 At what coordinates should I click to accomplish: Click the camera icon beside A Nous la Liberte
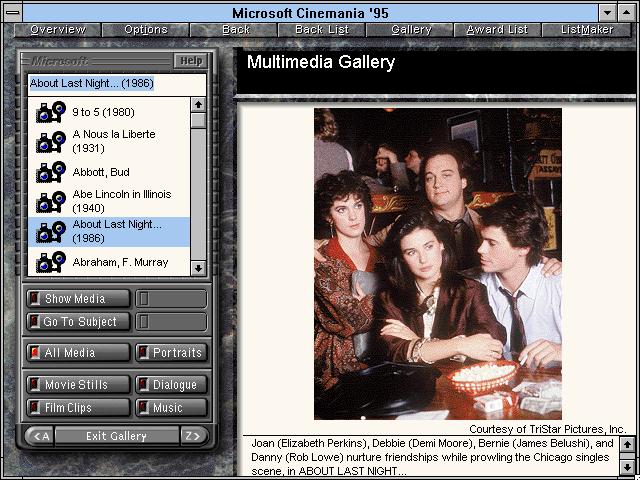click(51, 142)
